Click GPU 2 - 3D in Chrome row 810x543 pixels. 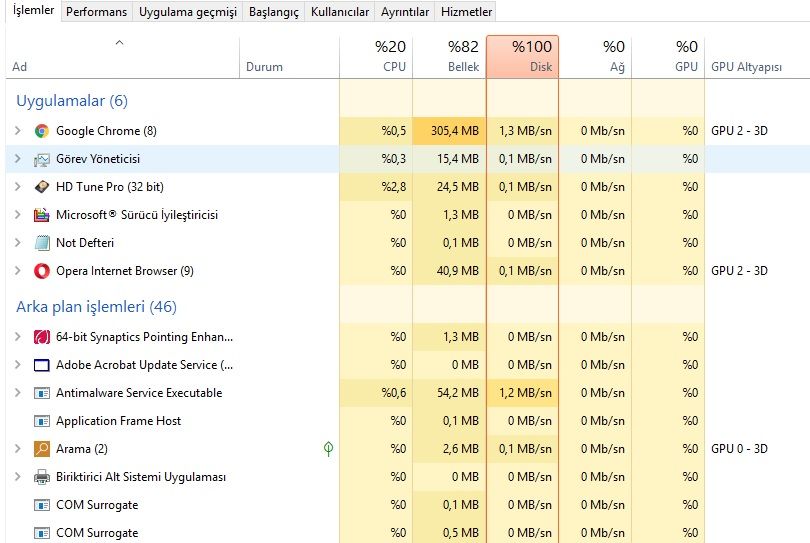[x=739, y=131]
